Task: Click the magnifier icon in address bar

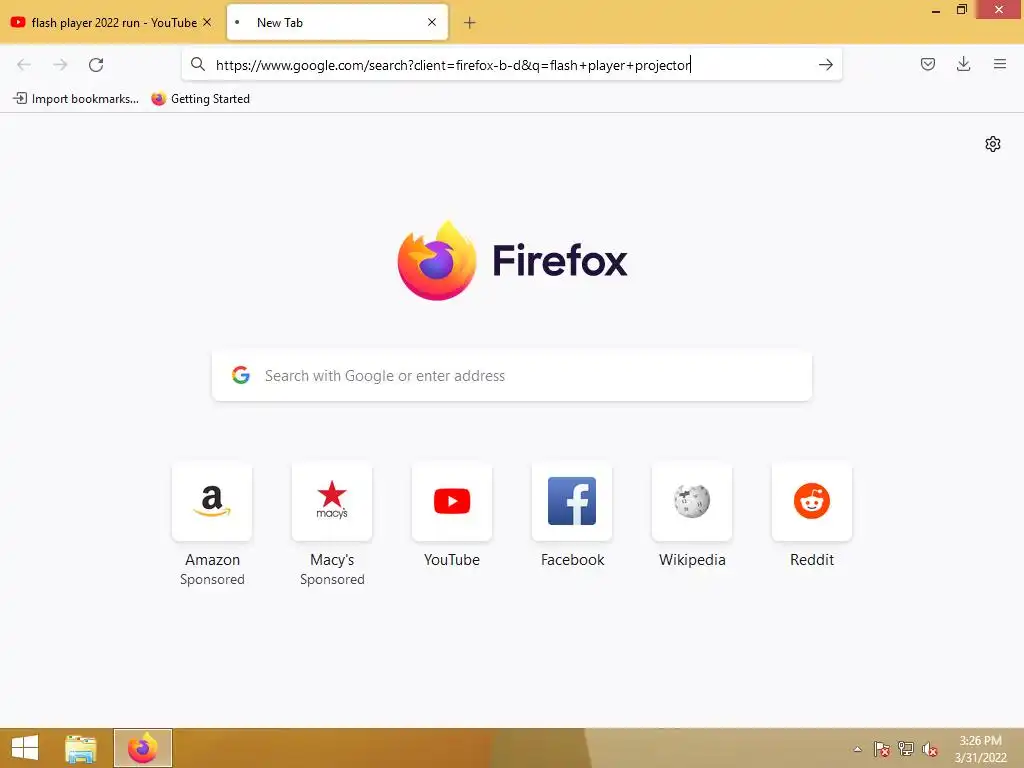Action: click(198, 64)
